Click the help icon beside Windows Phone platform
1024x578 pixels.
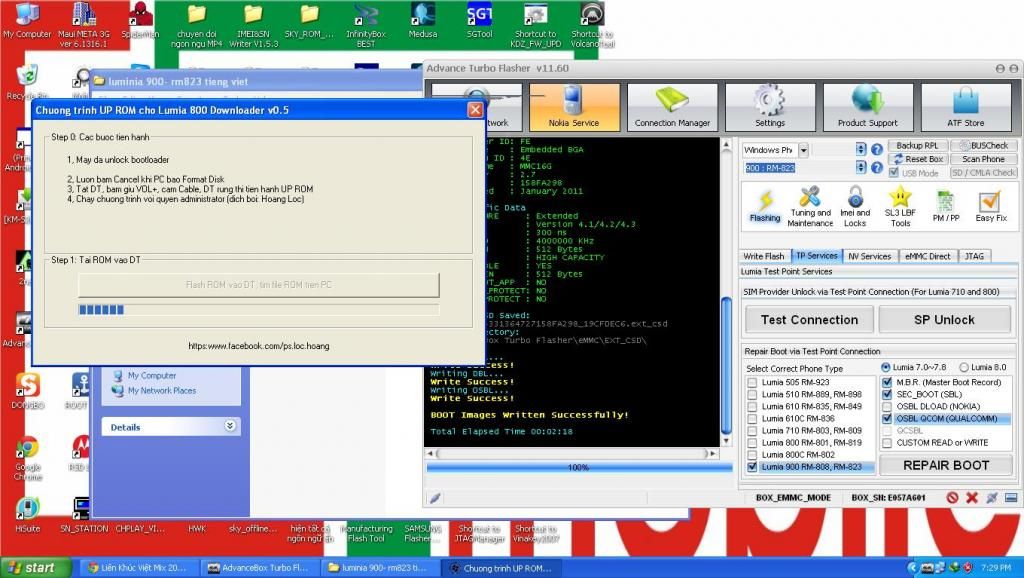point(877,150)
